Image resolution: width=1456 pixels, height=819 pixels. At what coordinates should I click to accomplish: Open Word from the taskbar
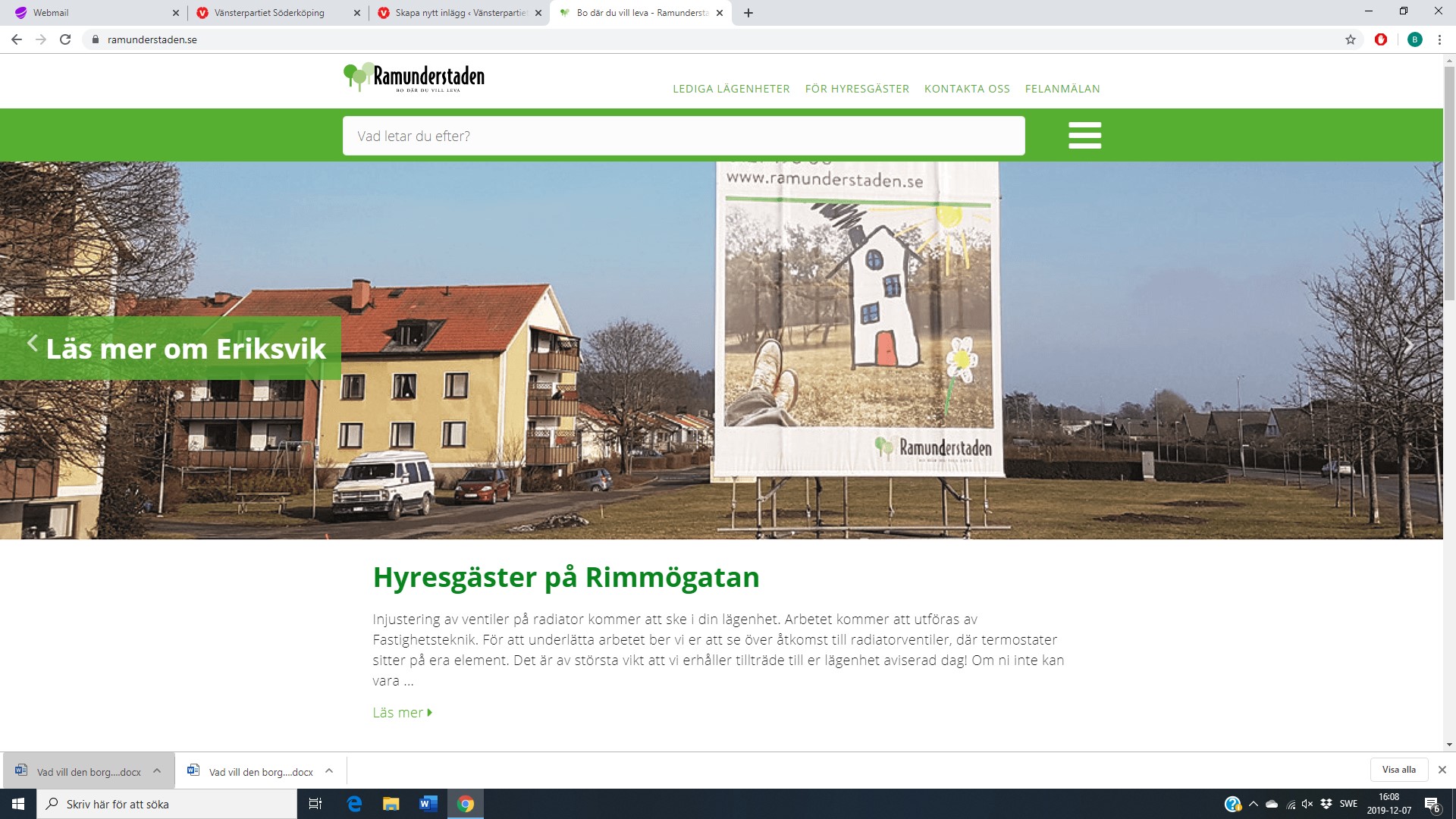point(428,804)
